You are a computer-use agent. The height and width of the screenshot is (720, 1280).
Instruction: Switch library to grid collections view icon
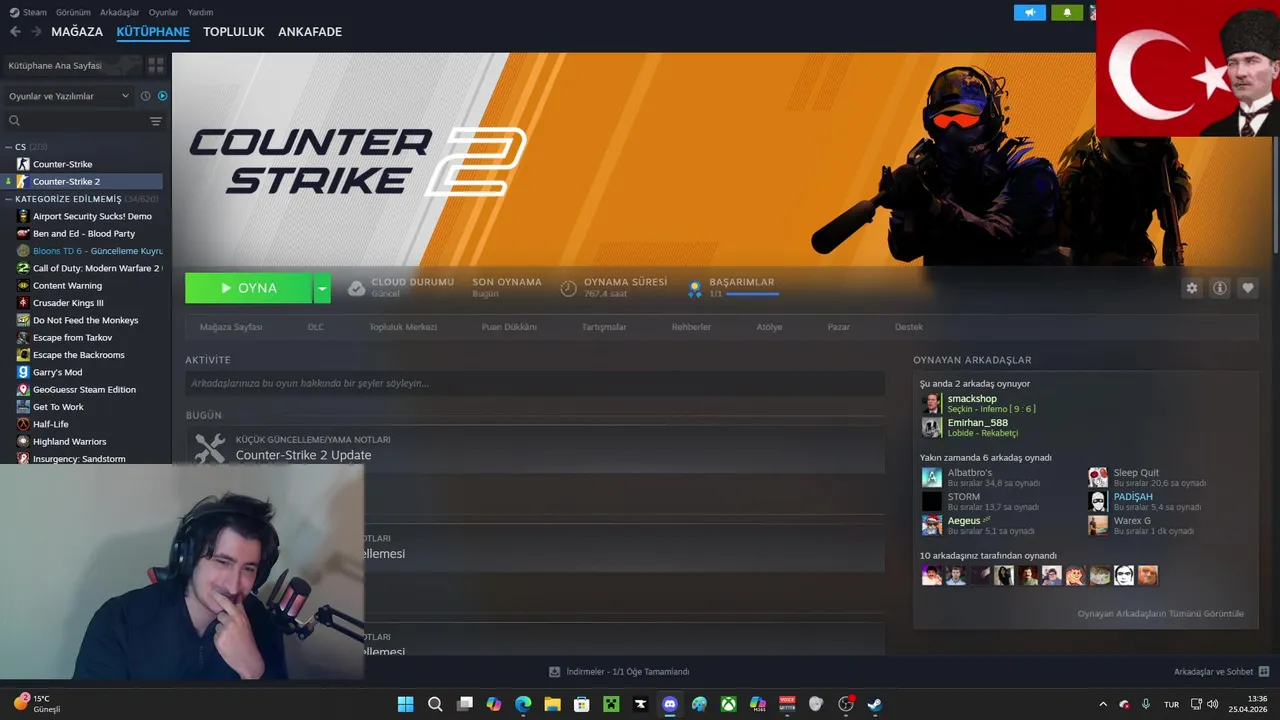(156, 65)
